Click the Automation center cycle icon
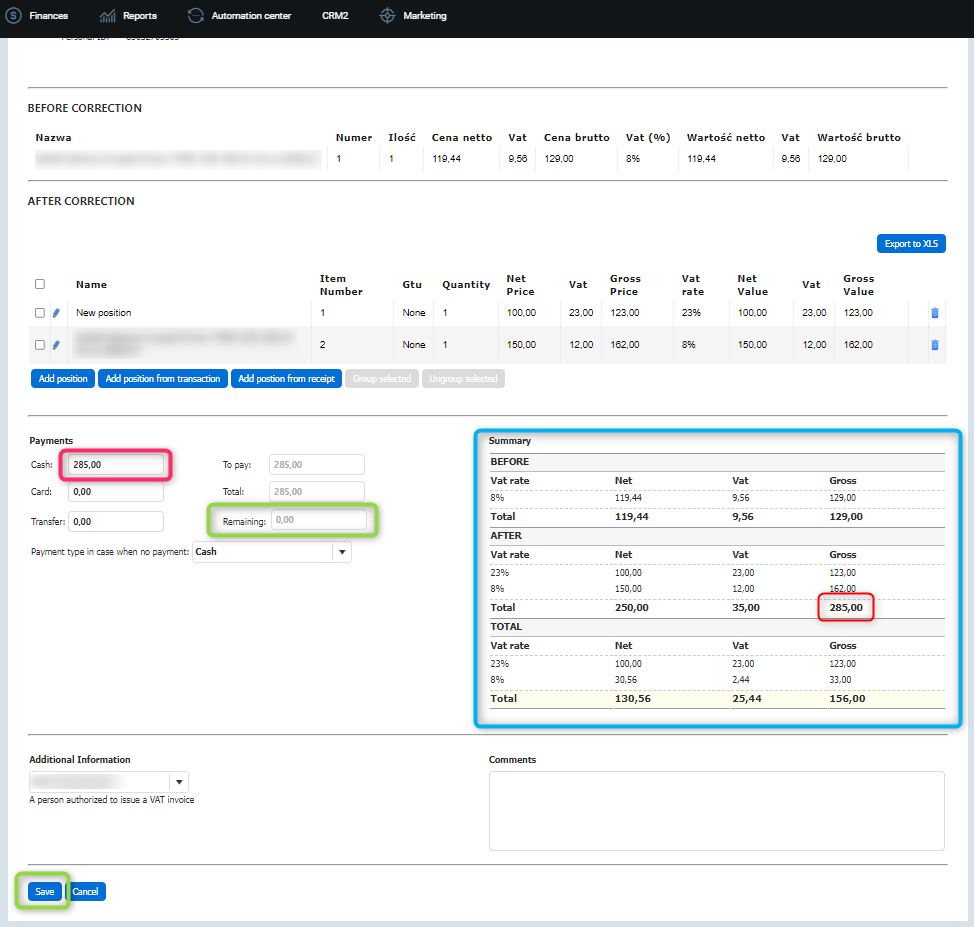This screenshot has width=974, height=927. click(x=196, y=16)
